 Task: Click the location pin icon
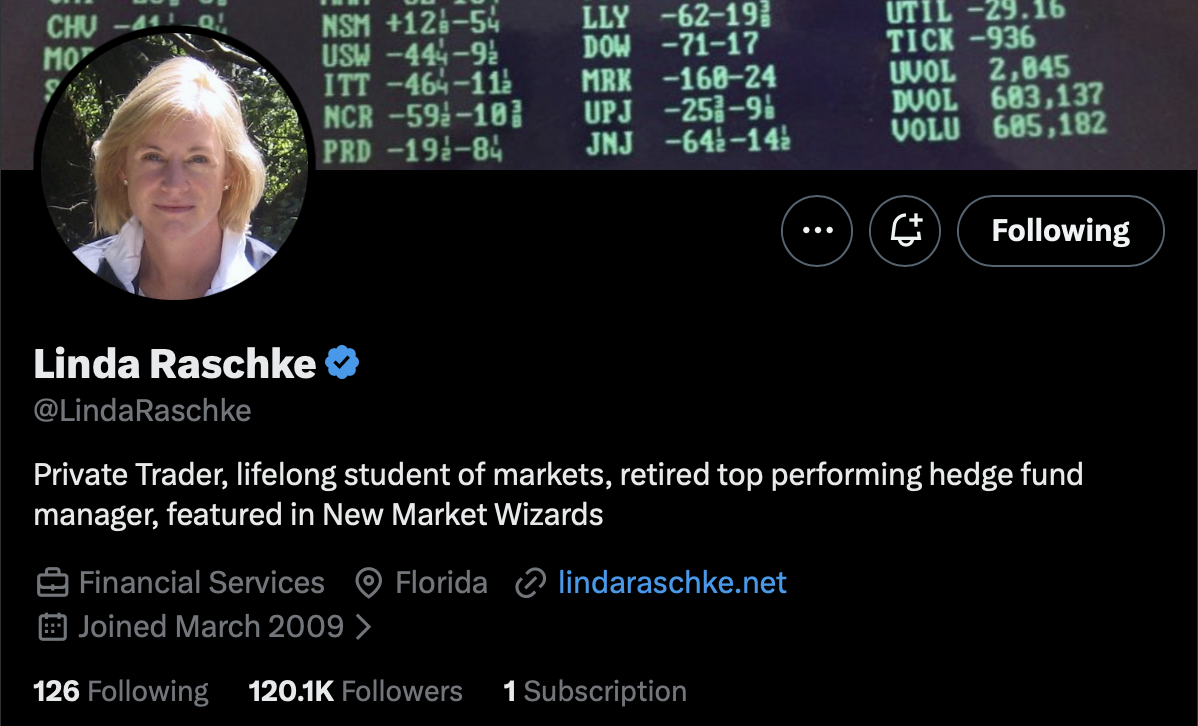click(370, 583)
